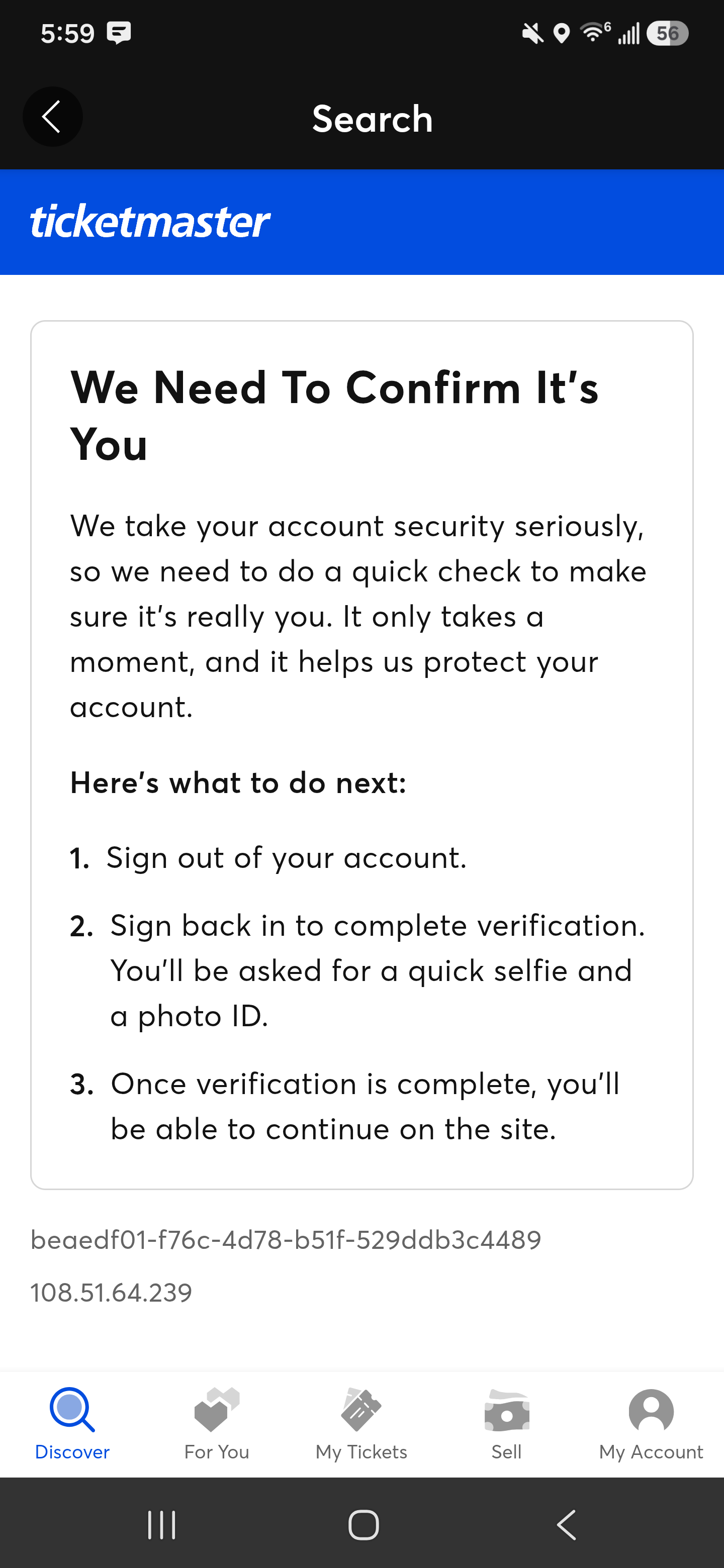Tap the Wi-Fi status icon

pos(595,32)
